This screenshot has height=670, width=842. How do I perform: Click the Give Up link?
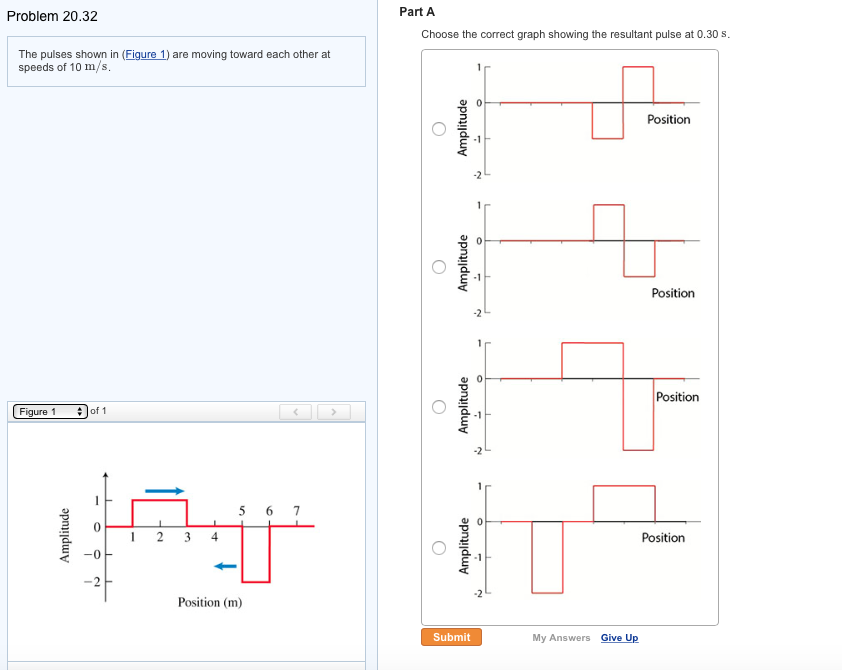(620, 637)
